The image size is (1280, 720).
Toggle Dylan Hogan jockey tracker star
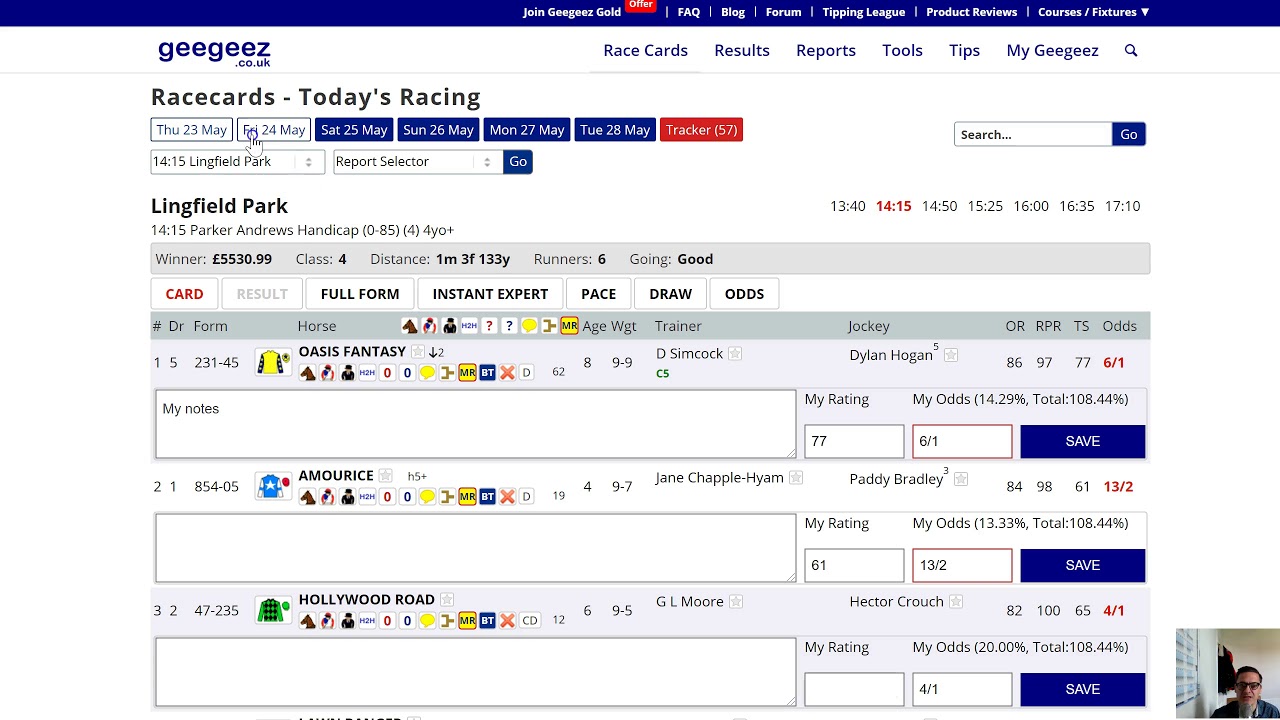click(951, 355)
